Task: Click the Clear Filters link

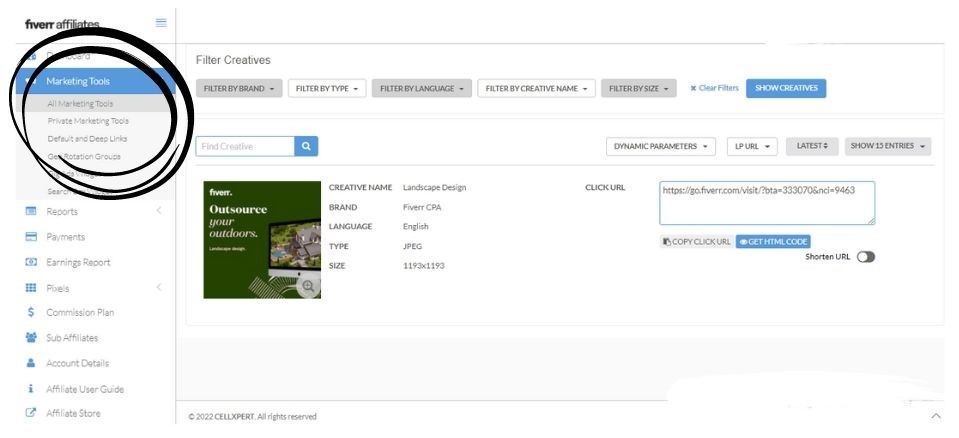Action: (x=714, y=88)
